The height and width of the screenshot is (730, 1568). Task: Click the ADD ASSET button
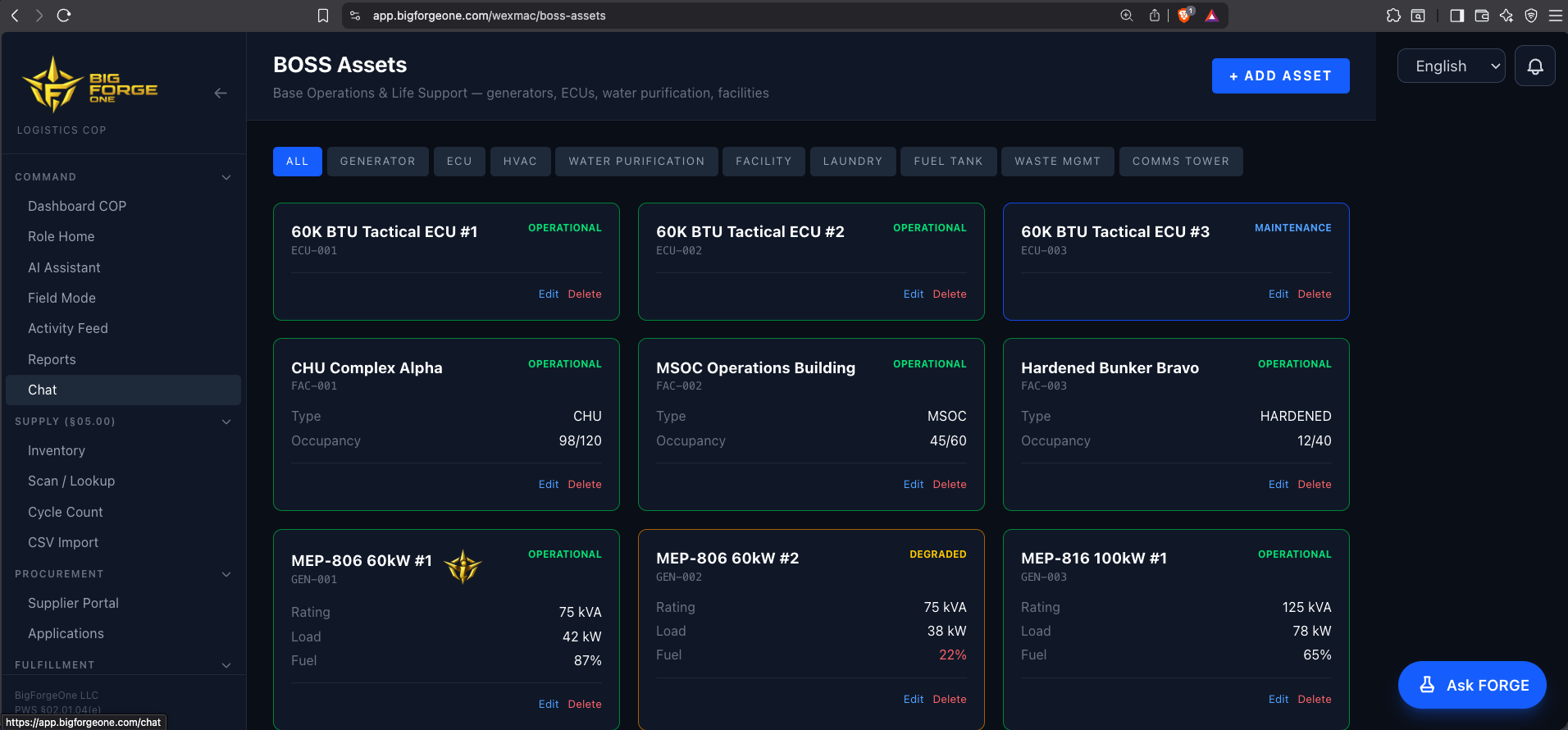(1281, 76)
